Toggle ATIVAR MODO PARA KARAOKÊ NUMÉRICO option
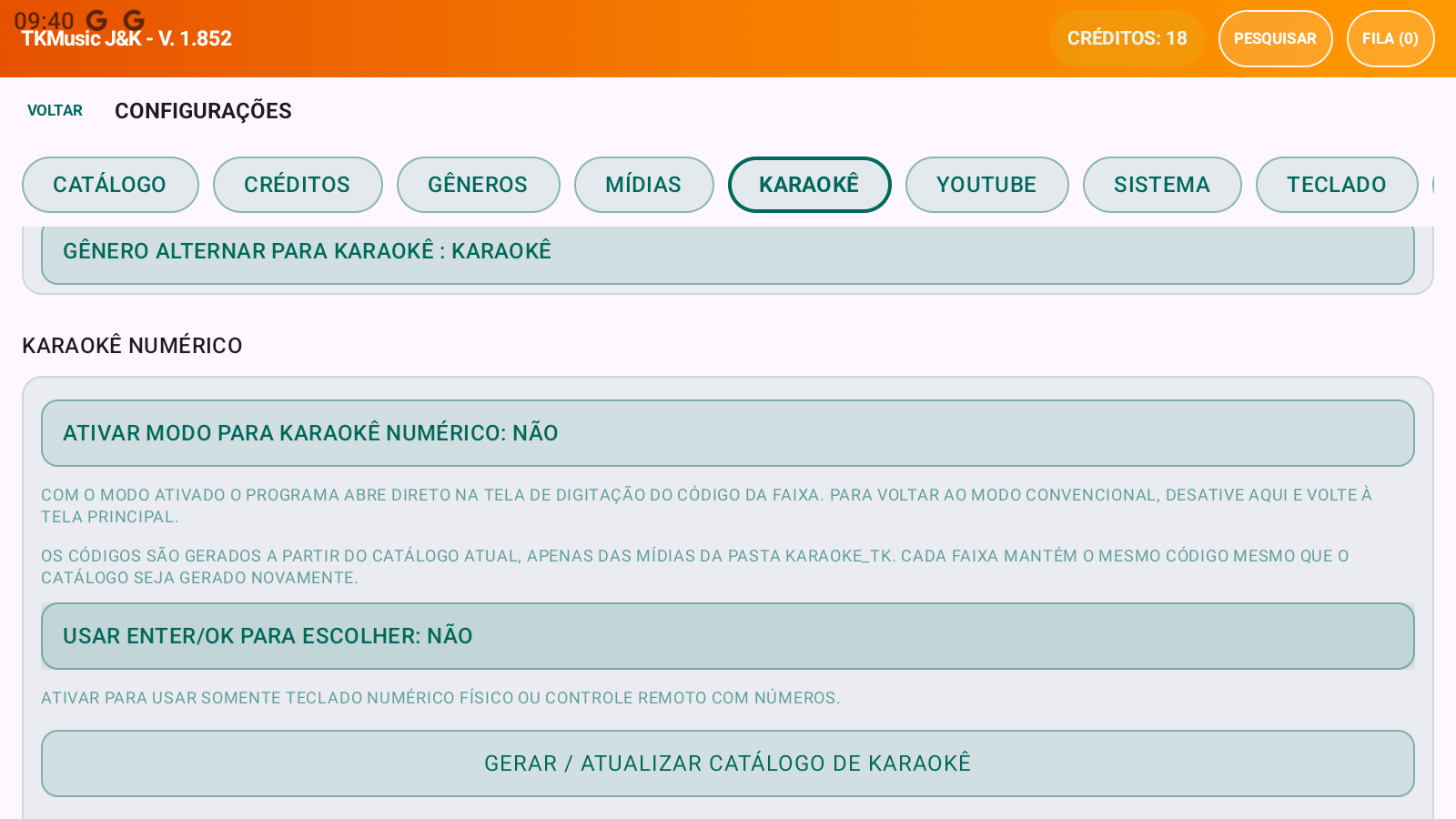The image size is (1456, 819). coord(728,433)
